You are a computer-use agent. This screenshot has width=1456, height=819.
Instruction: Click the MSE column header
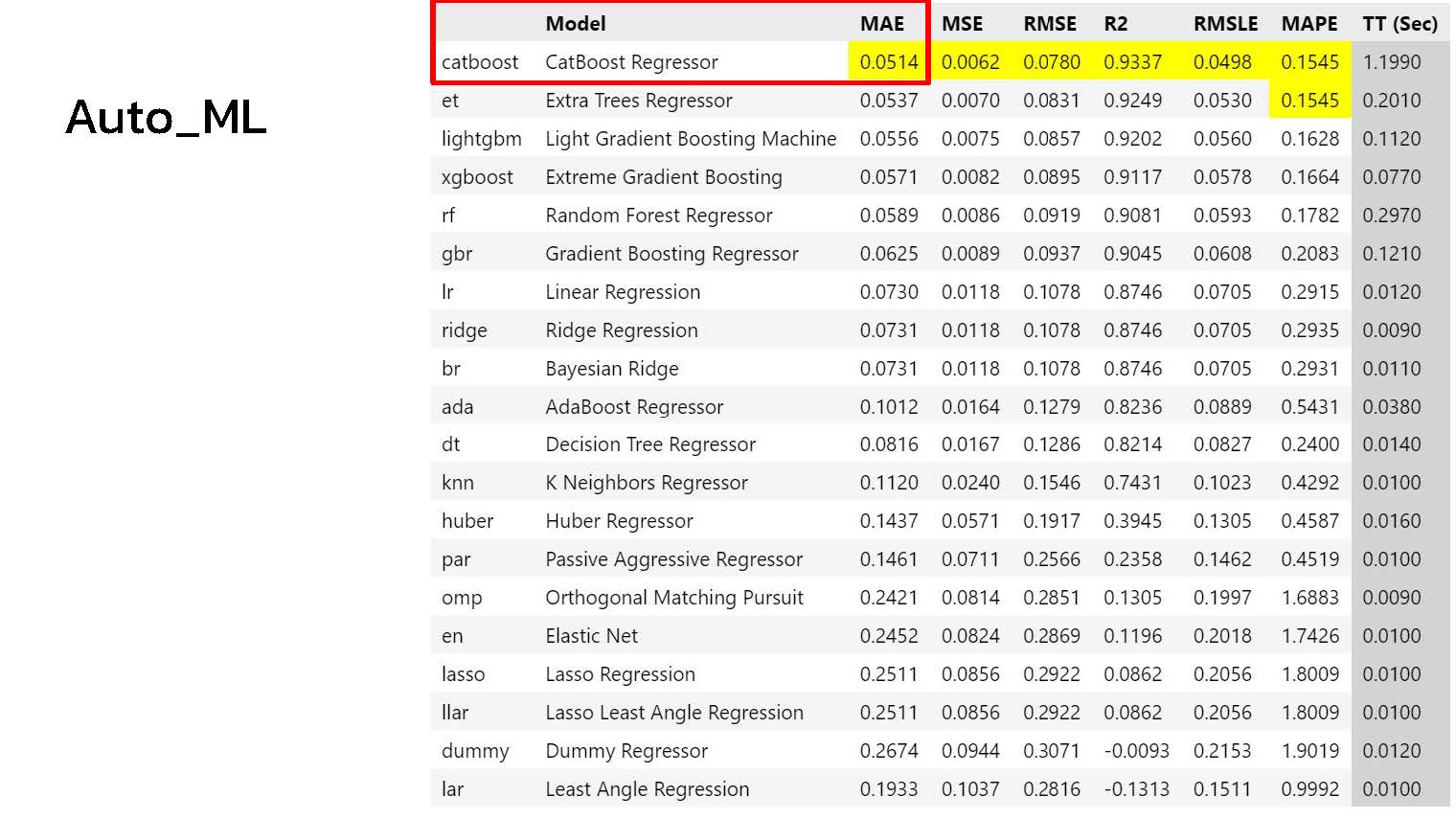point(962,24)
